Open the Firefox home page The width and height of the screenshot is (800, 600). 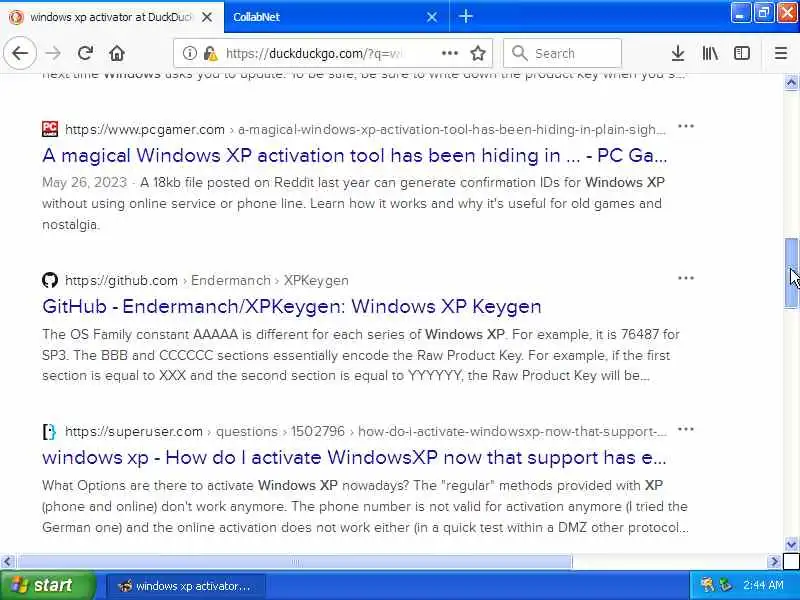pos(117,53)
